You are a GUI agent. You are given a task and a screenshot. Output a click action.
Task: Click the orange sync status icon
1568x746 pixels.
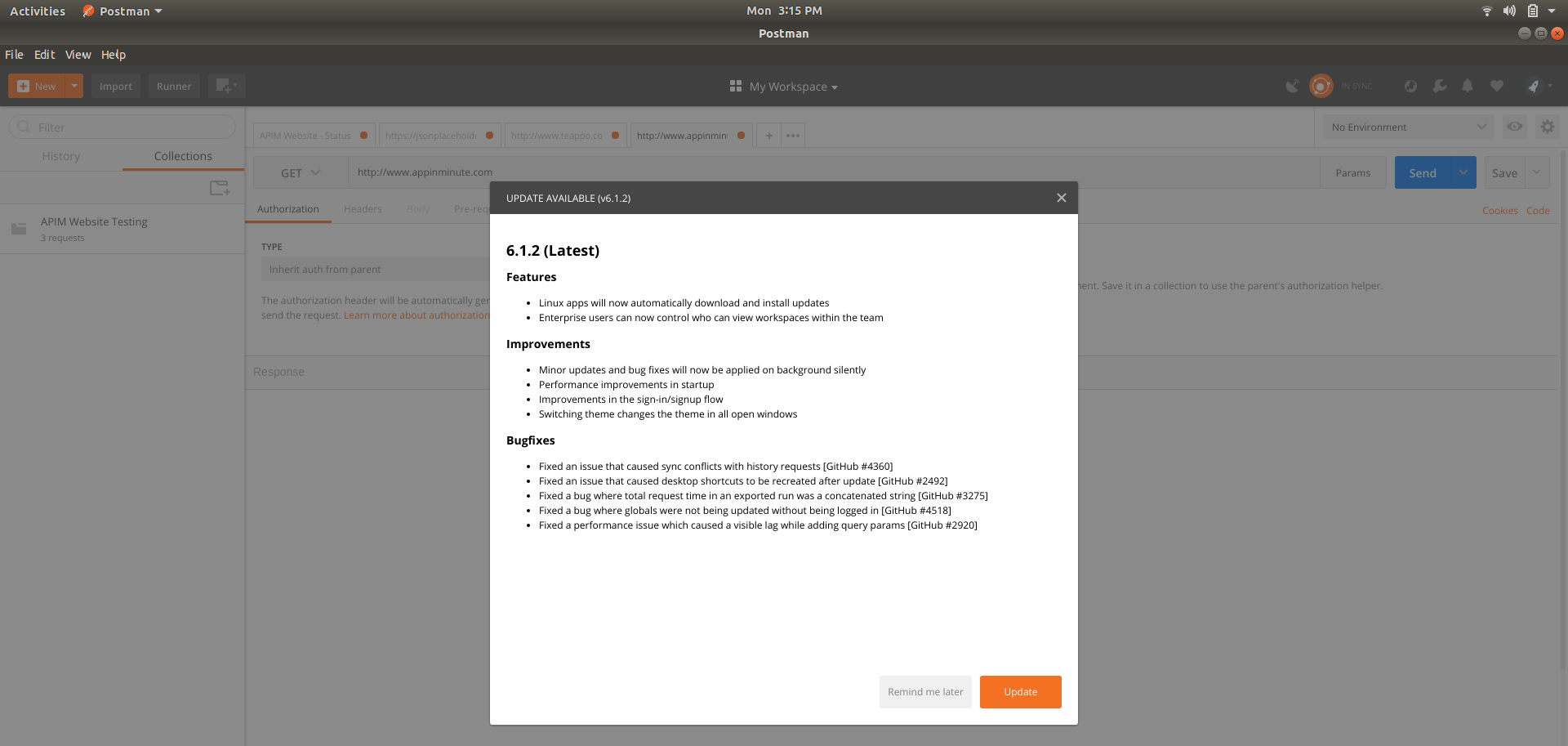1321,86
